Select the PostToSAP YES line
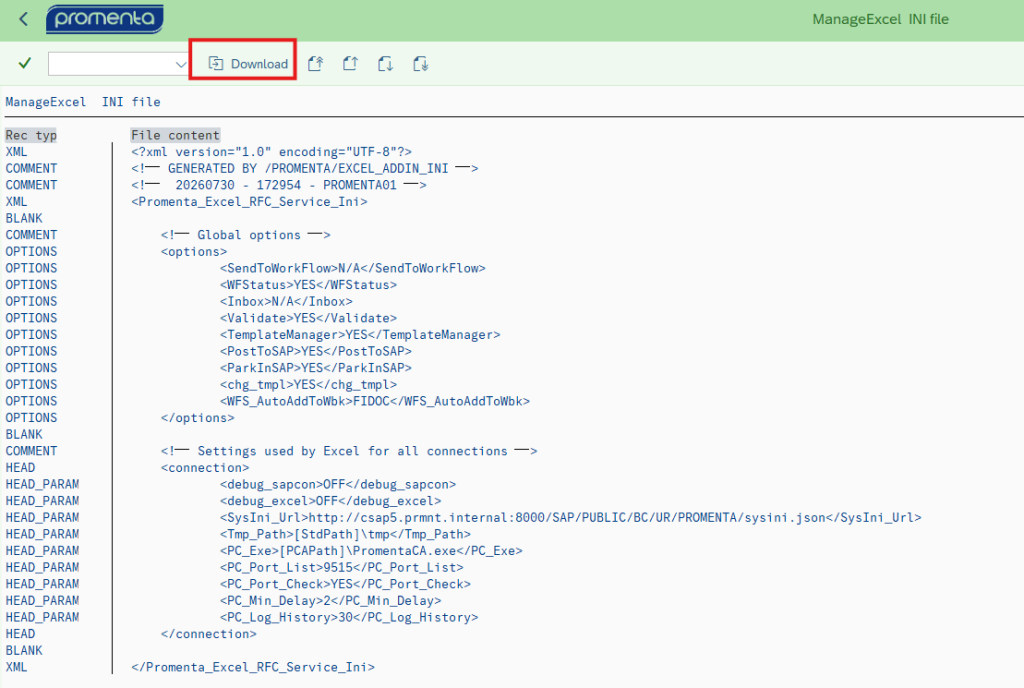The height and width of the screenshot is (688, 1024). click(x=315, y=351)
